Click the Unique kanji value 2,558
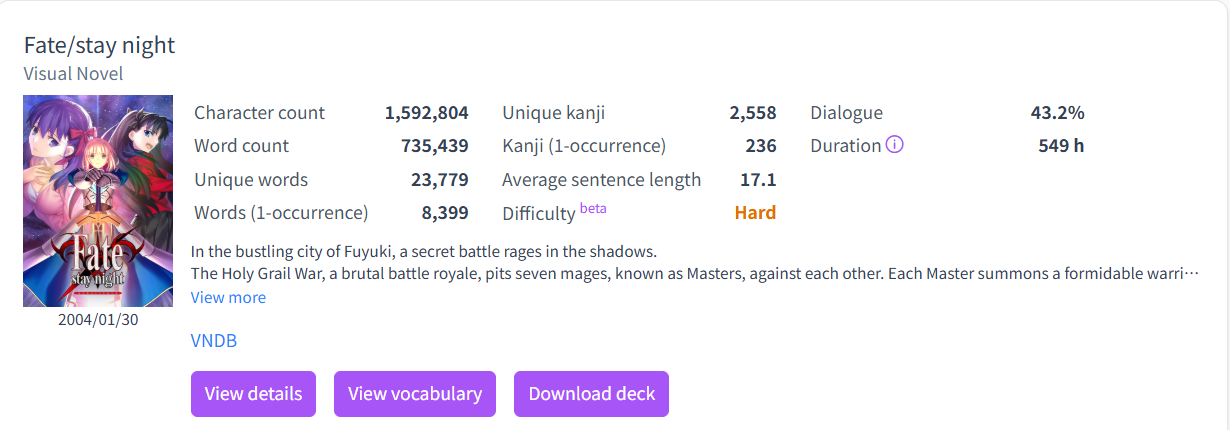Image resolution: width=1230 pixels, height=430 pixels. click(752, 113)
